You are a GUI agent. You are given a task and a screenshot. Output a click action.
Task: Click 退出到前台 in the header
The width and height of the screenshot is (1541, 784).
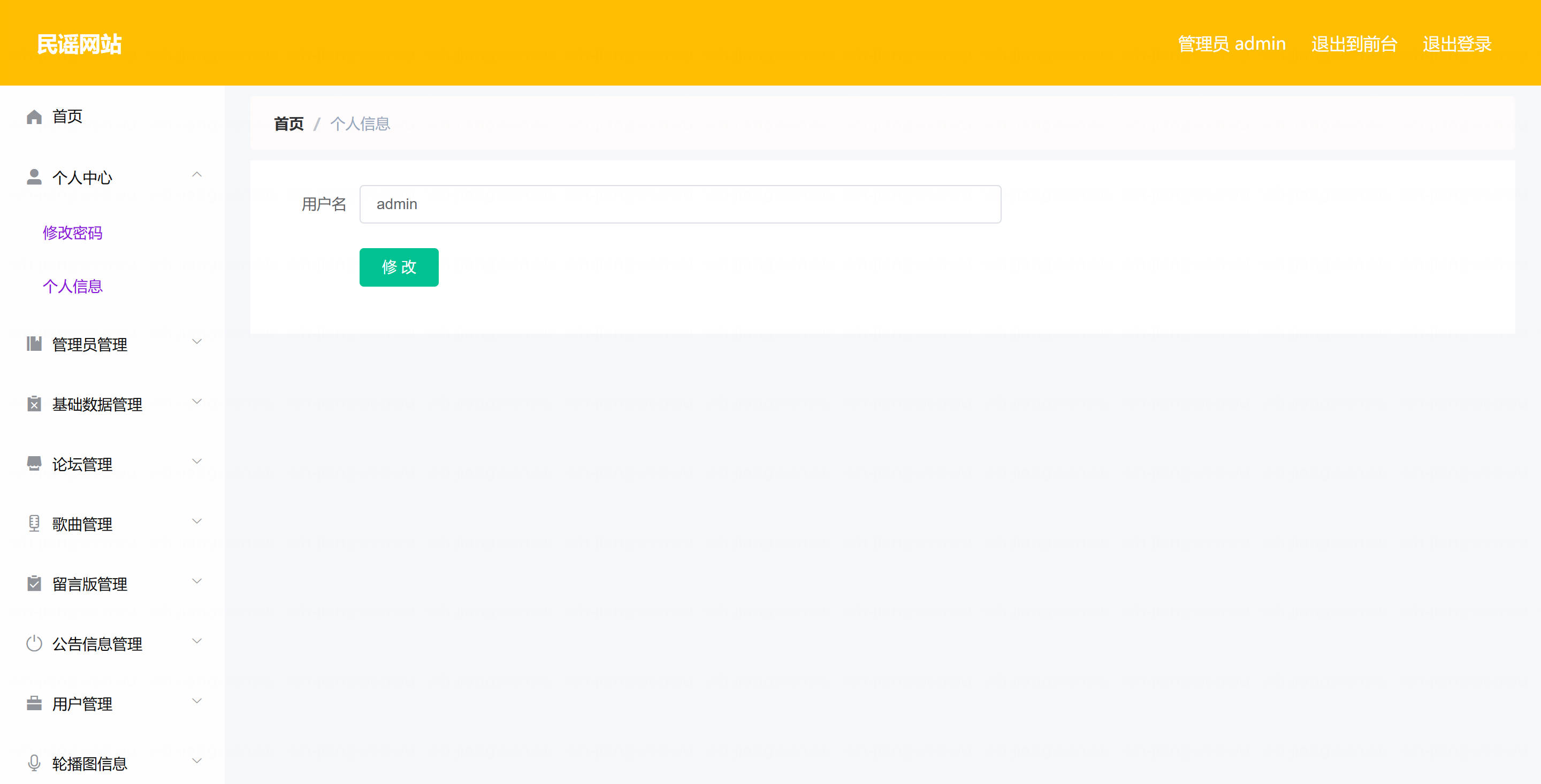[1354, 44]
